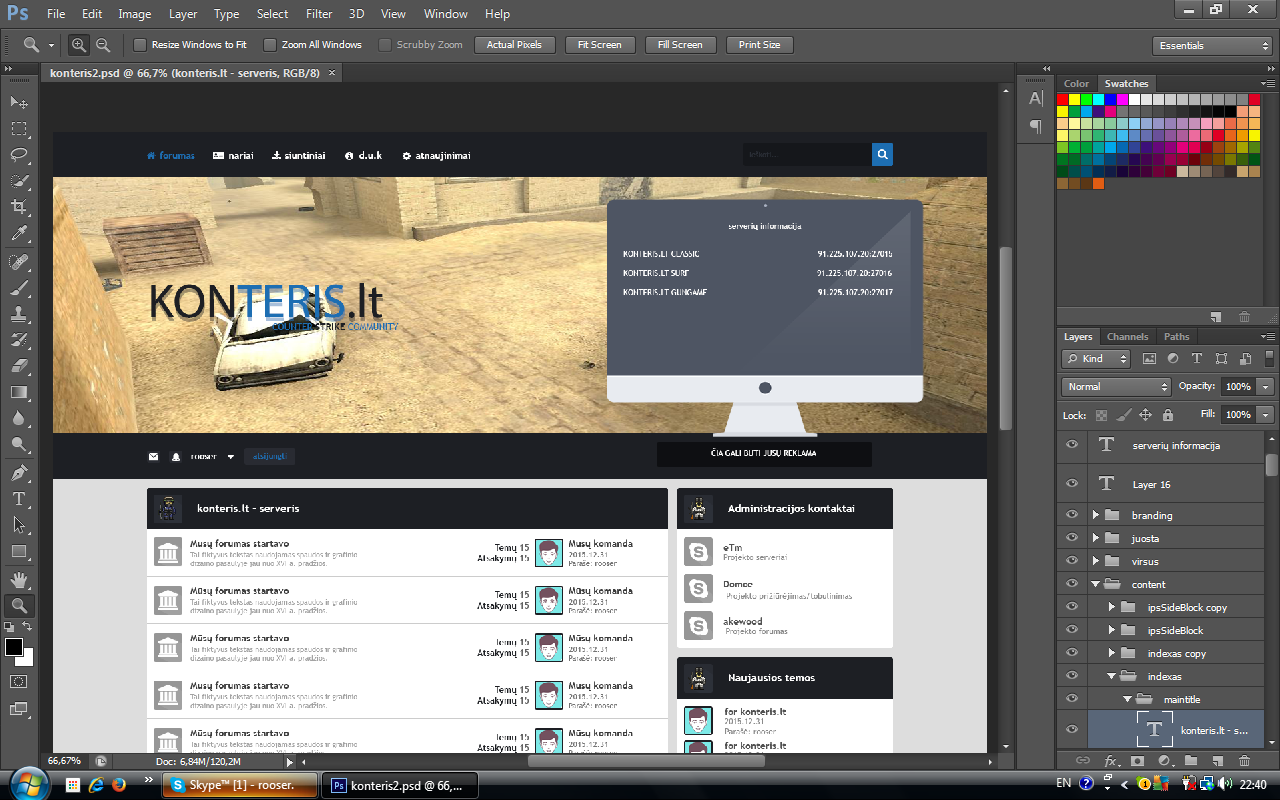Select the Rectangle shape tool

18,551
